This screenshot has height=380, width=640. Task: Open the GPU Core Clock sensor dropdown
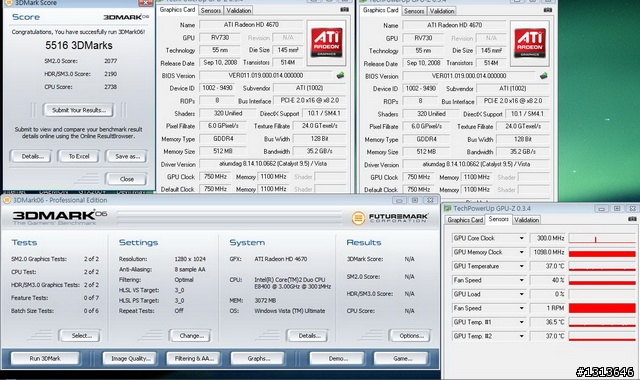[521, 238]
